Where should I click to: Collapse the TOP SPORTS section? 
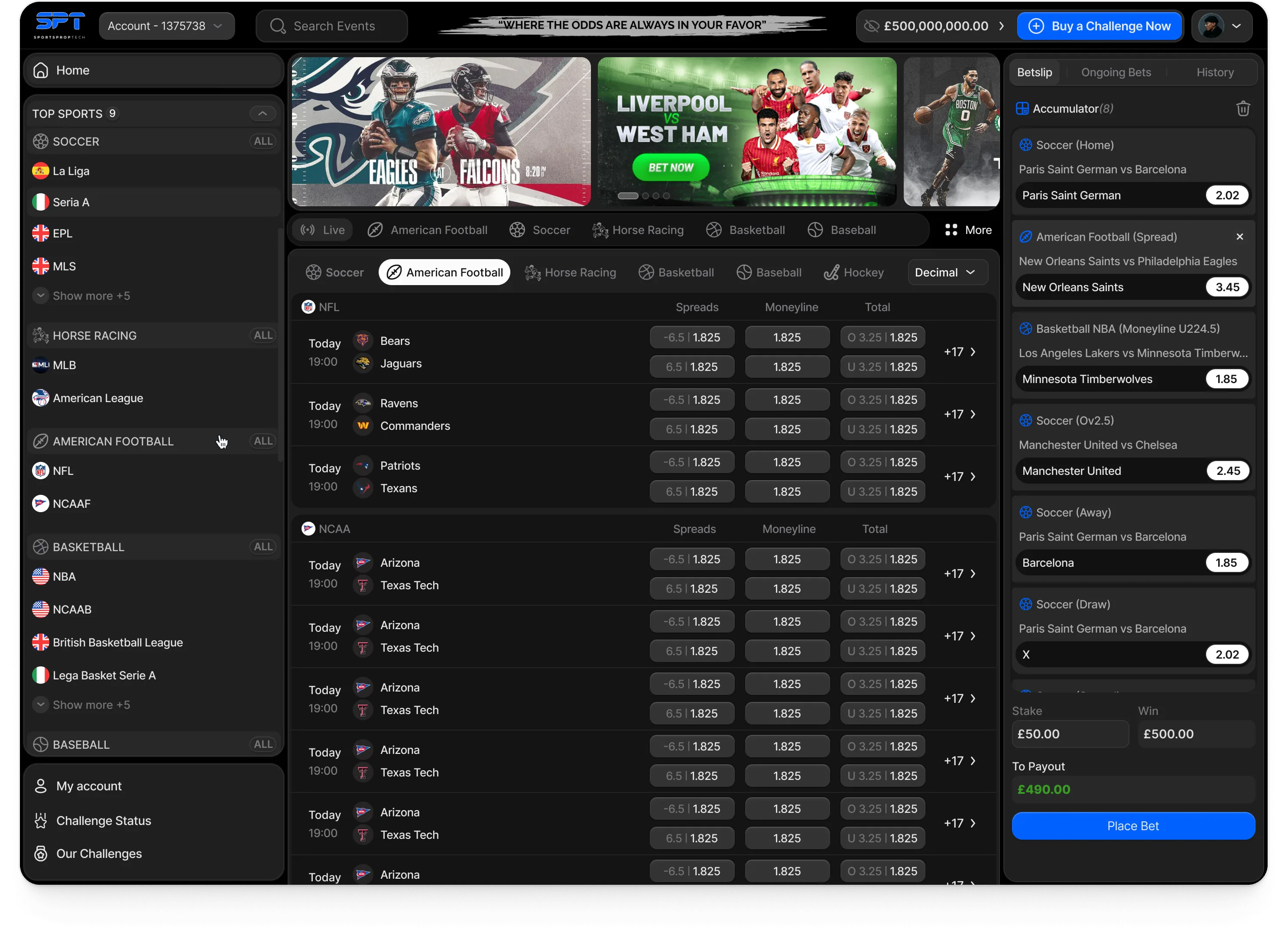point(263,113)
